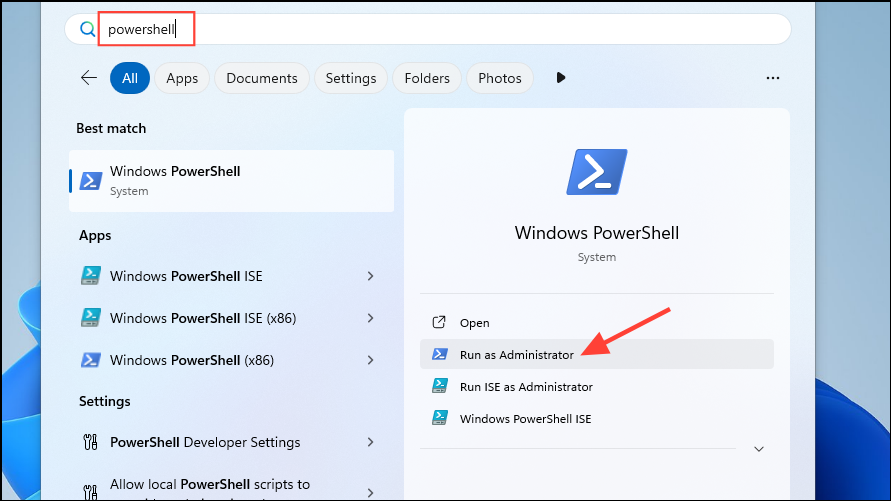Go back with the left arrow
891x501 pixels.
coord(89,78)
